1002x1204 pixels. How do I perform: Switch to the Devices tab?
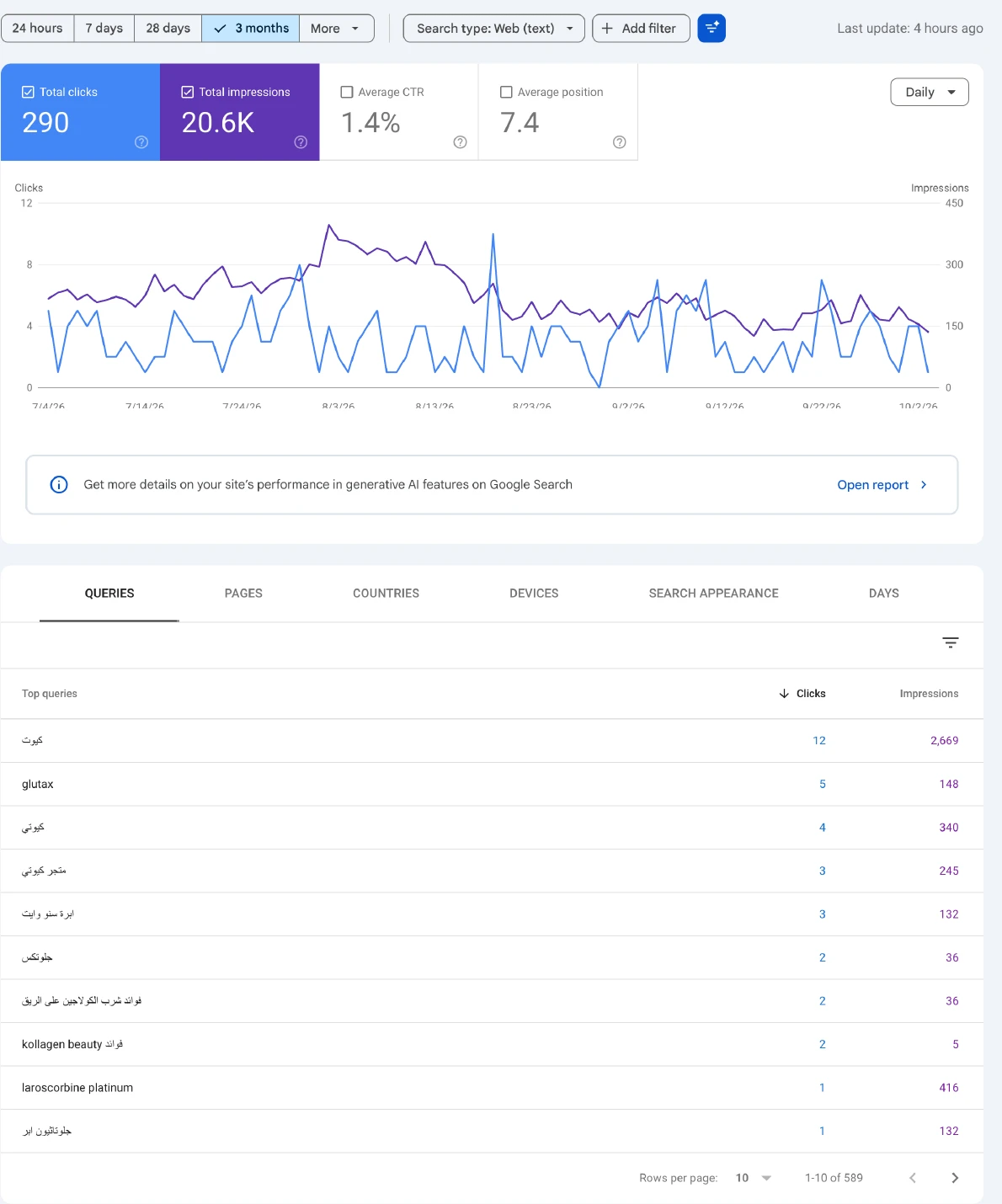(534, 594)
